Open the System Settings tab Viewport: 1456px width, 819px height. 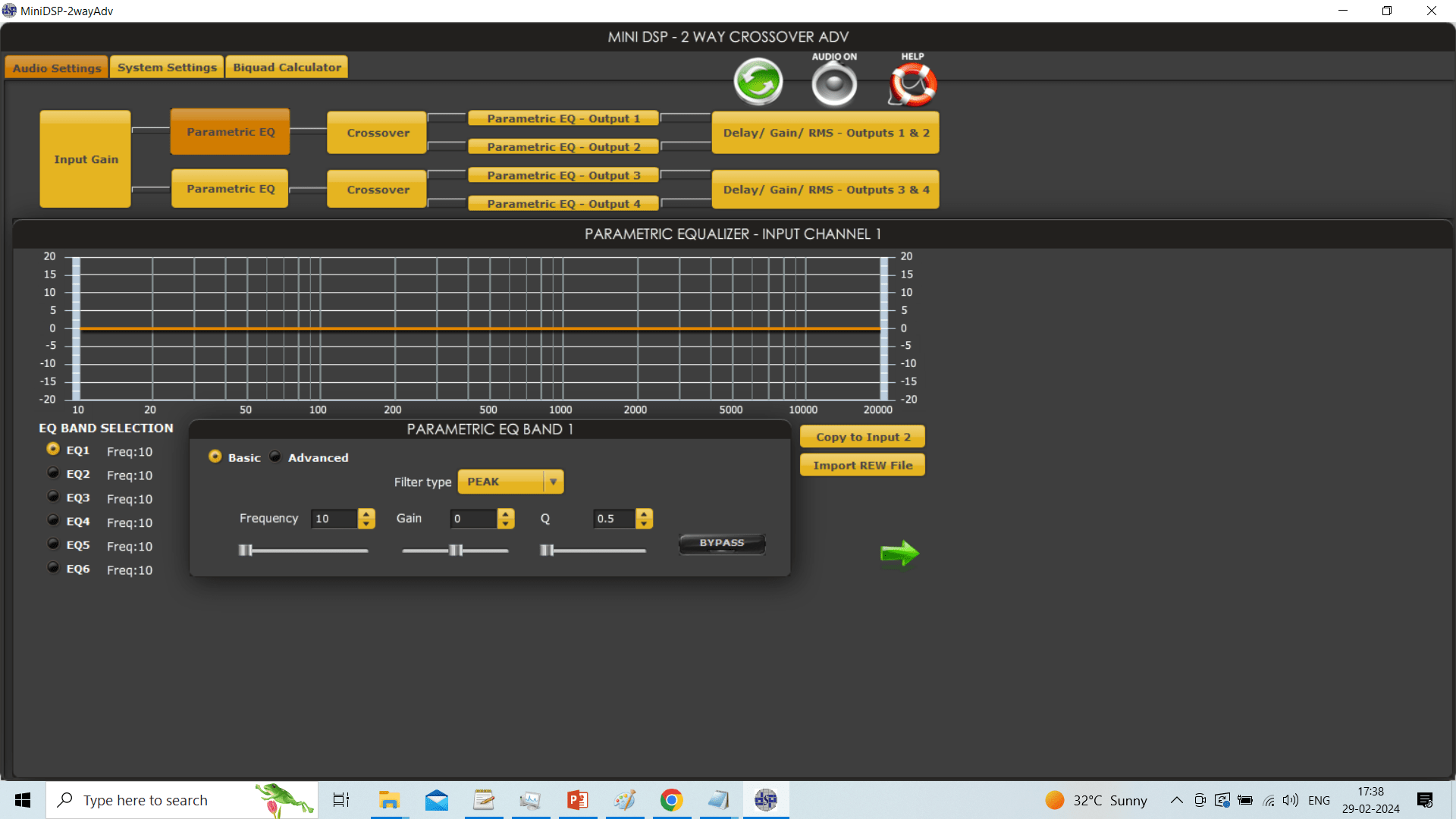pyautogui.click(x=167, y=67)
